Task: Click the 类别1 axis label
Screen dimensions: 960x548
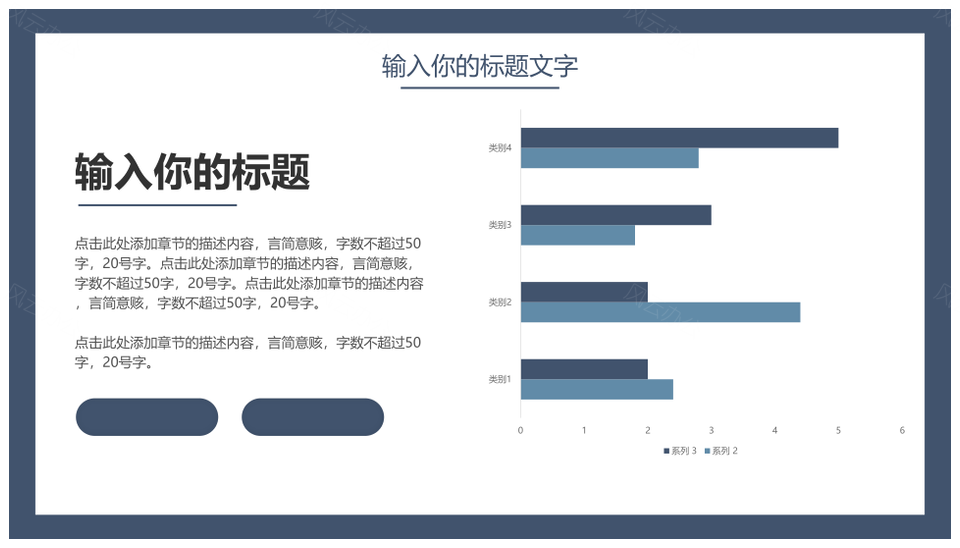Action: 500,379
